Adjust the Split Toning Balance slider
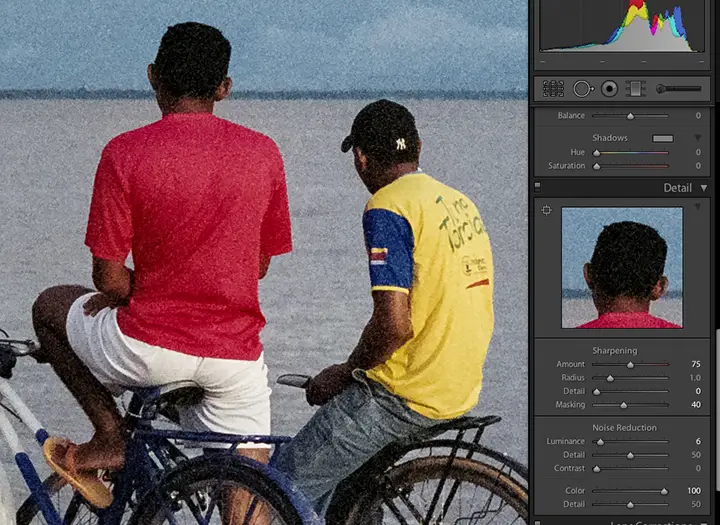Viewport: 720px width, 525px height. click(x=630, y=116)
